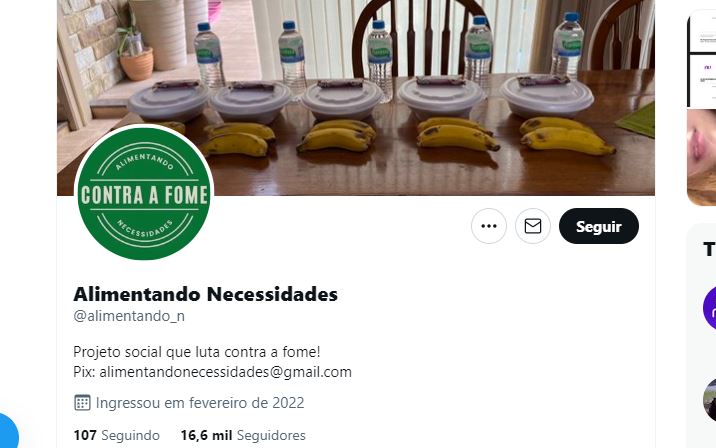This screenshot has width=716, height=448.
Task: Open the purple avatar in right sidebar
Action: click(x=710, y=308)
